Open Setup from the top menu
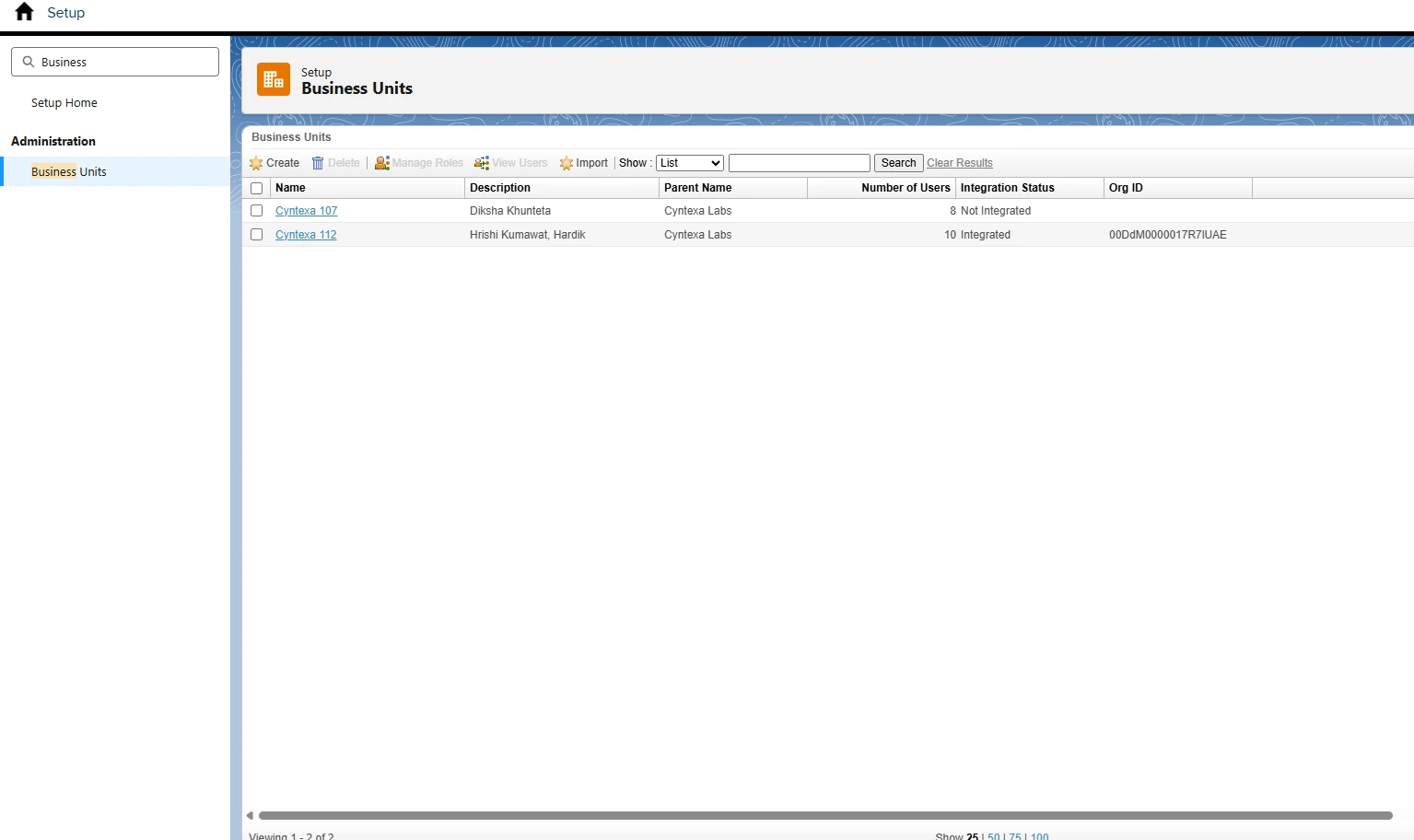Viewport: 1414px width, 840px height. 65,12
